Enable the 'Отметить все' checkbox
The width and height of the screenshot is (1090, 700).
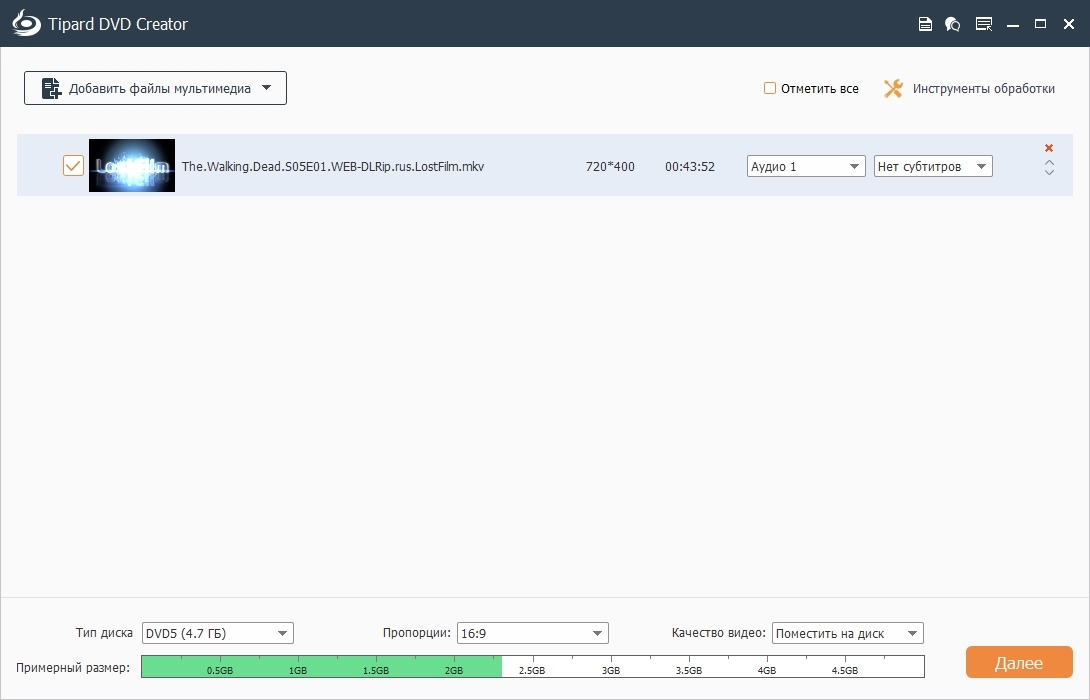pyautogui.click(x=770, y=88)
